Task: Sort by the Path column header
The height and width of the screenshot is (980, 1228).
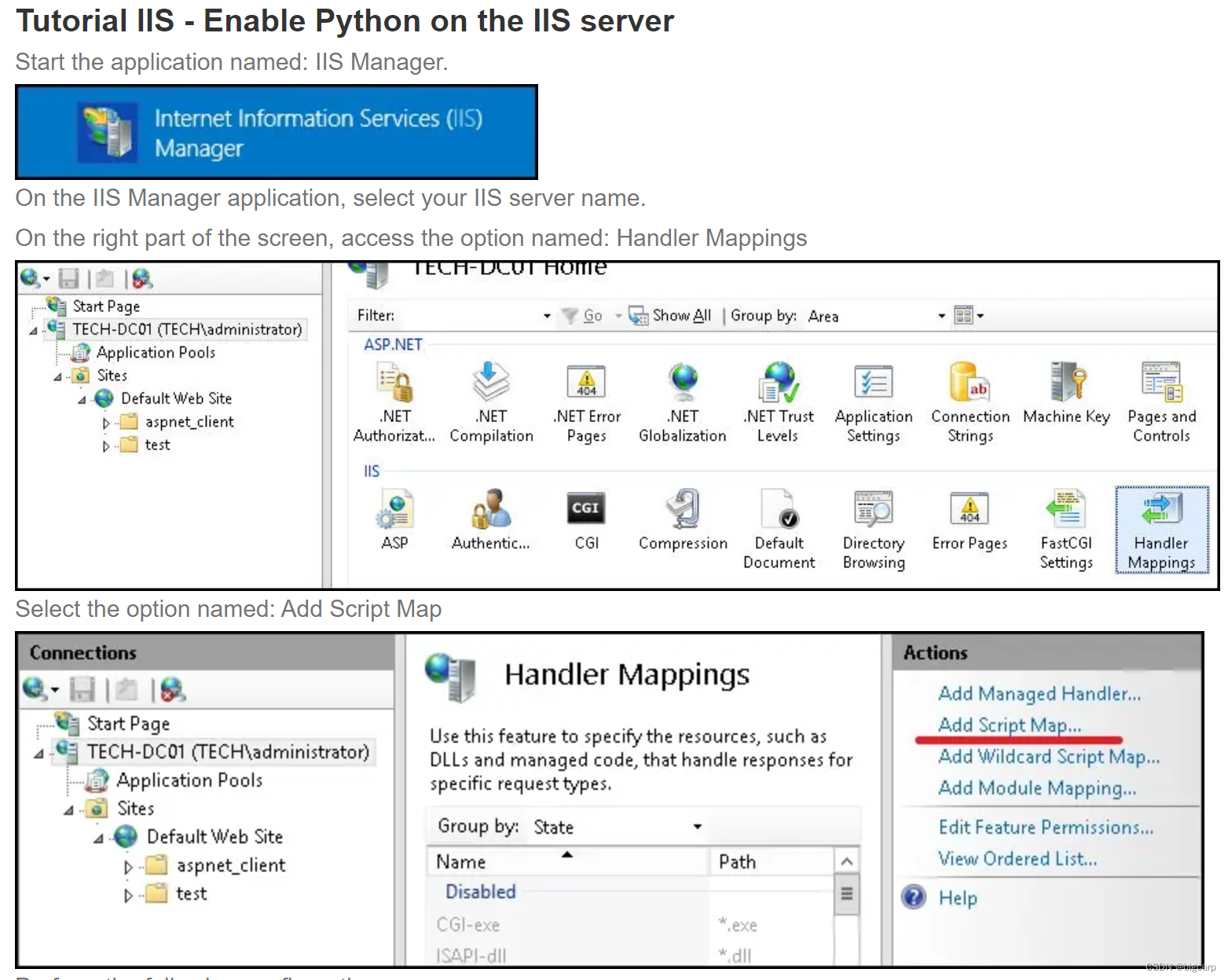Action: (772, 861)
